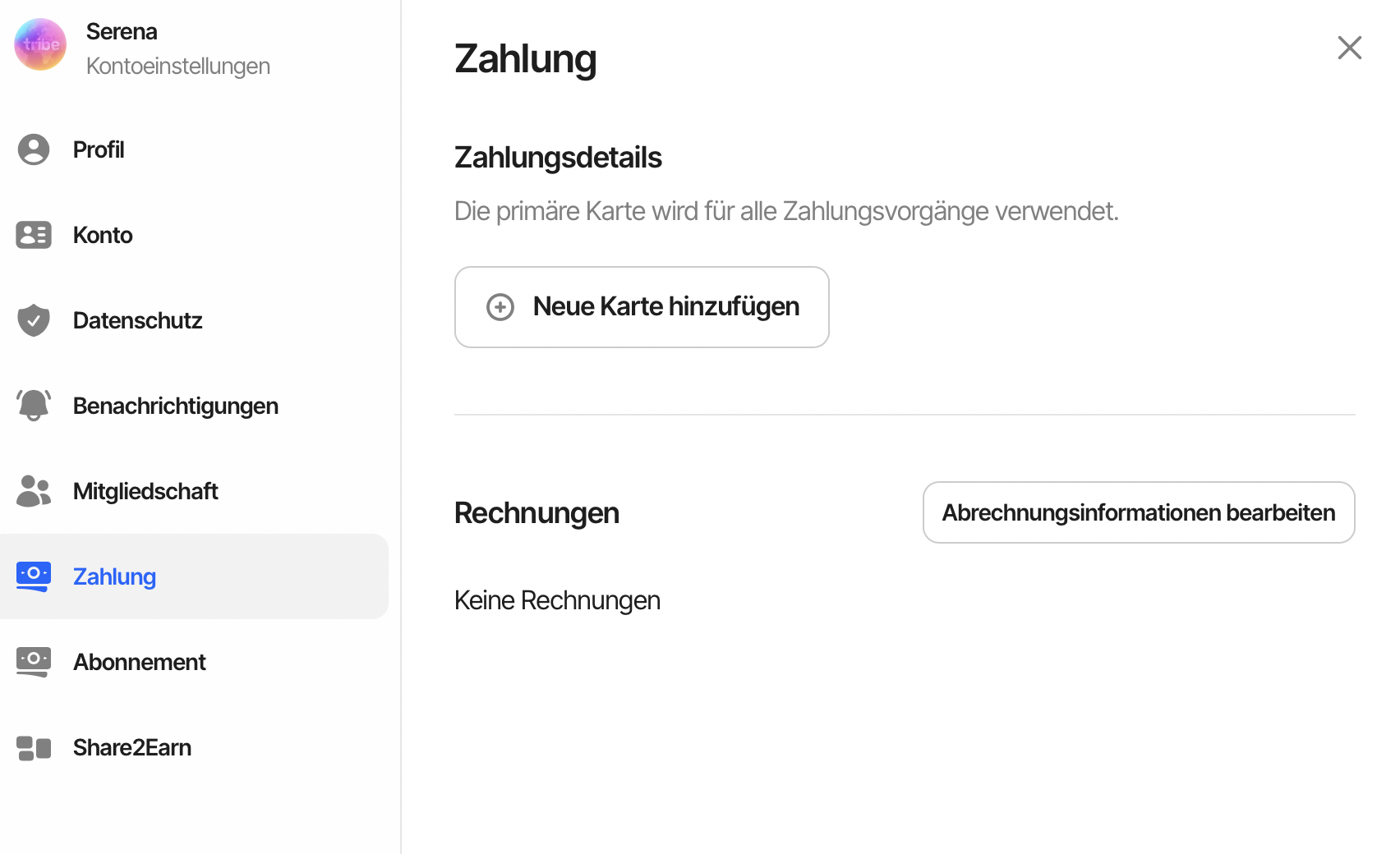
Task: Open the Mitgliedschaft section
Action: click(145, 491)
